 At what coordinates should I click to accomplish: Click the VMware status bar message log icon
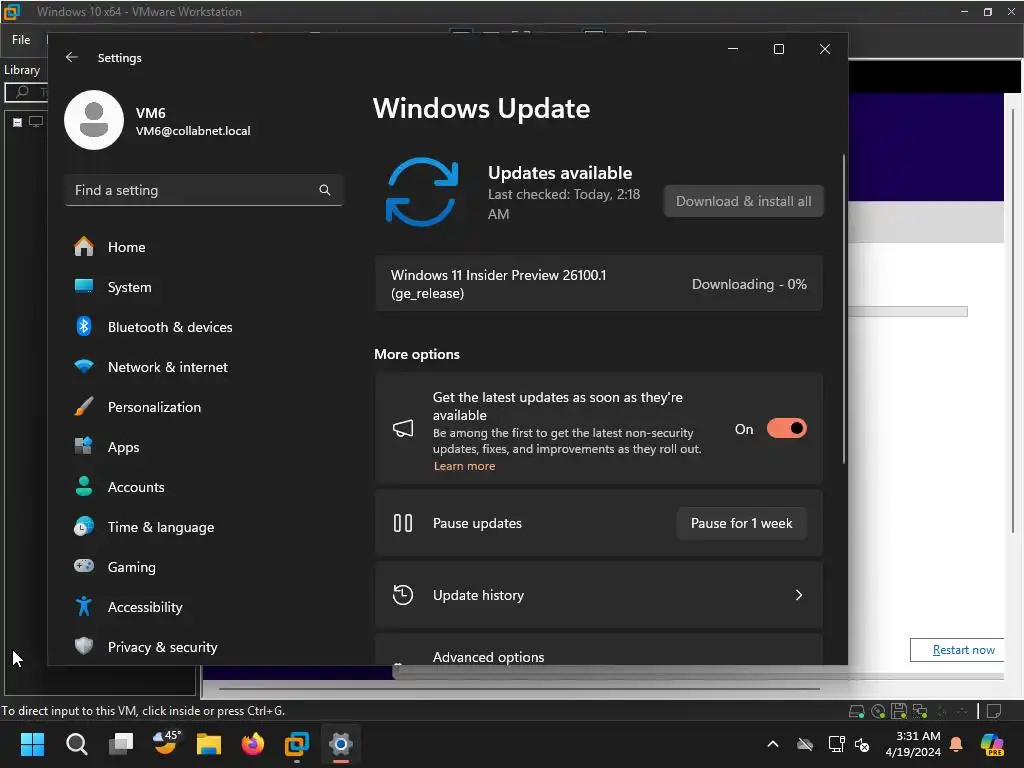pos(994,711)
